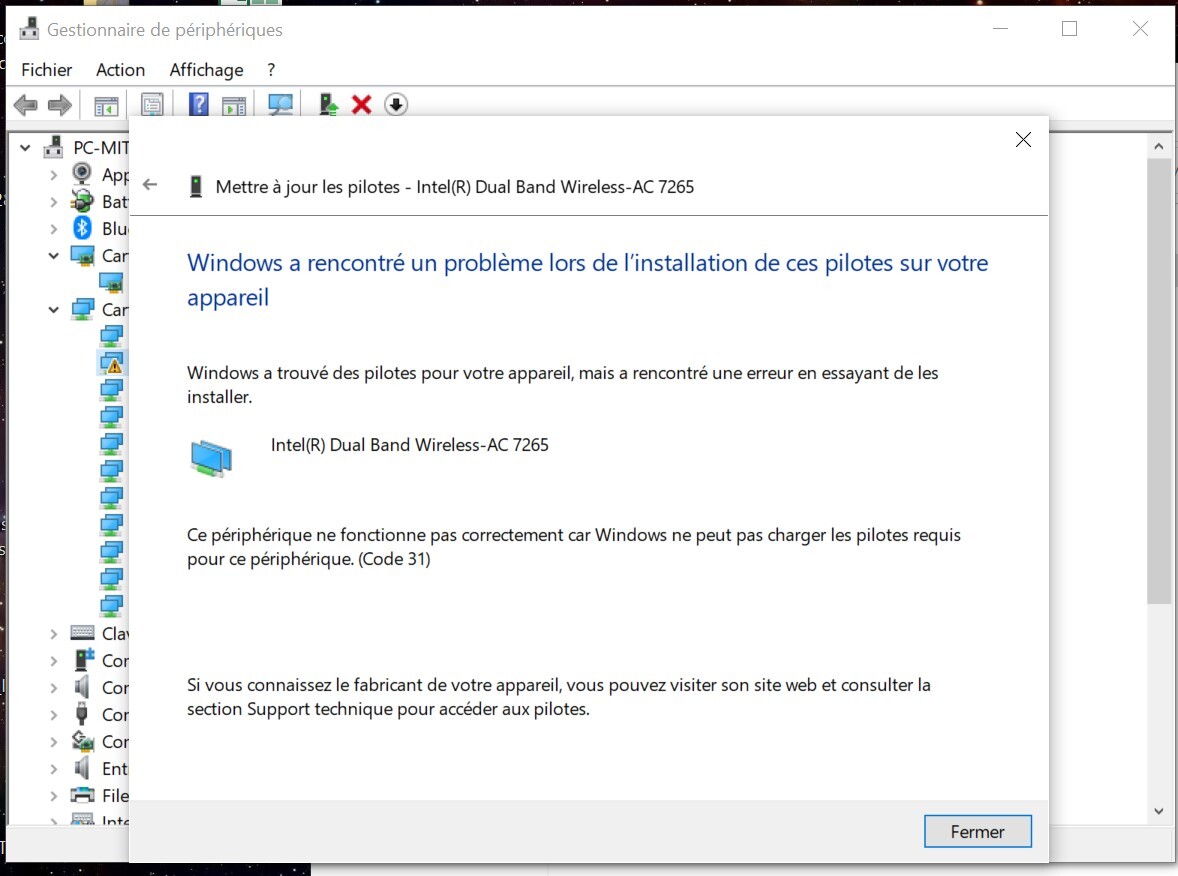
Task: Expand the Blu Bluetooth category chevron
Action: point(53,228)
